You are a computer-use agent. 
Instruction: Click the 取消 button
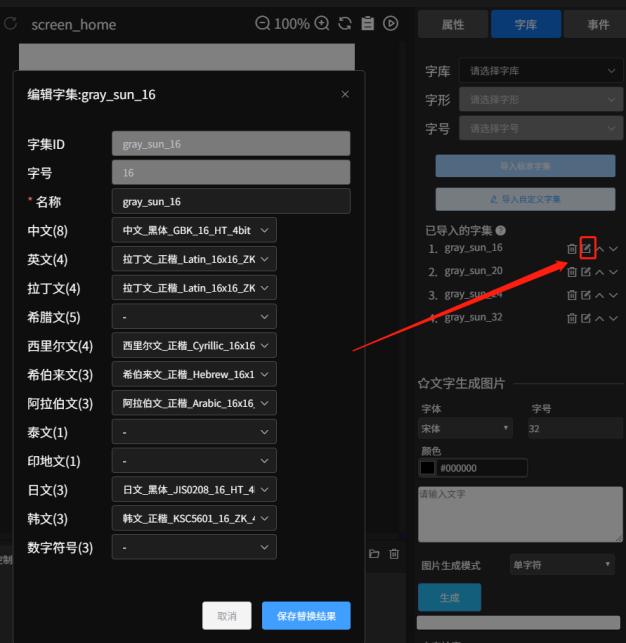(227, 616)
